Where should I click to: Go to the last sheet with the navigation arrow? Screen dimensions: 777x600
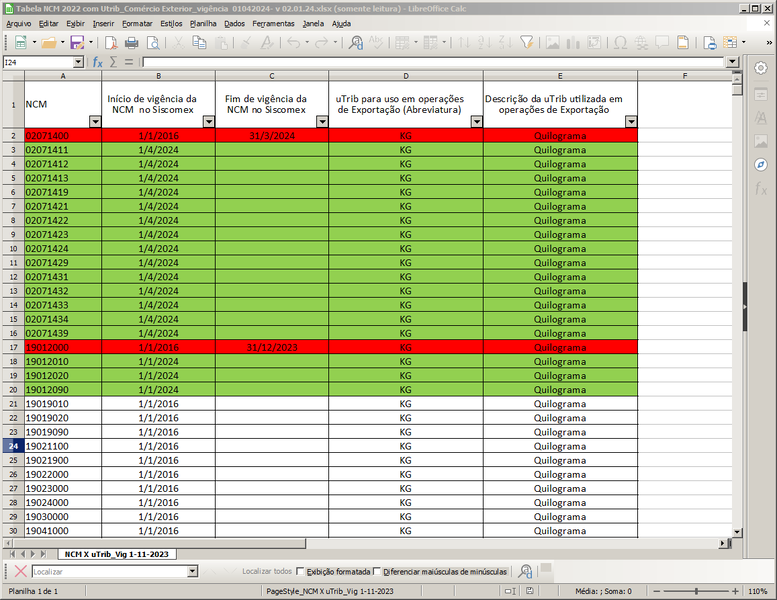[44, 554]
